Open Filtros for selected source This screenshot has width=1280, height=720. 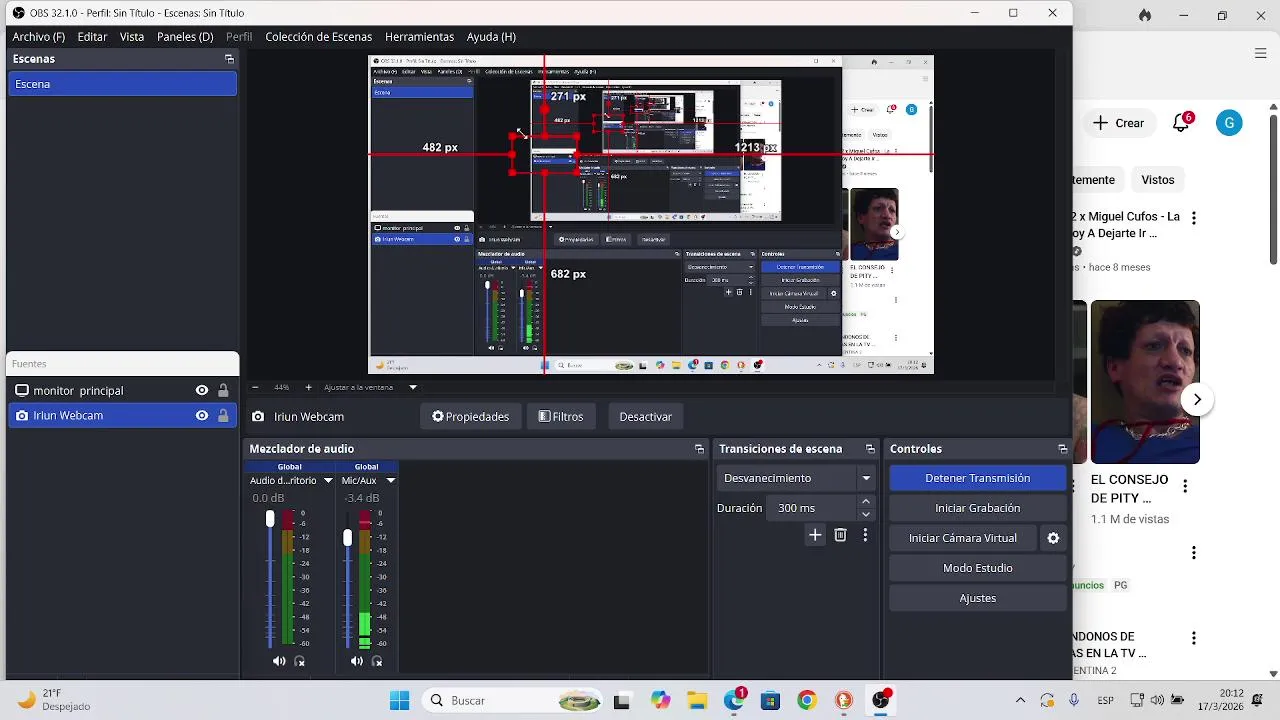[561, 416]
